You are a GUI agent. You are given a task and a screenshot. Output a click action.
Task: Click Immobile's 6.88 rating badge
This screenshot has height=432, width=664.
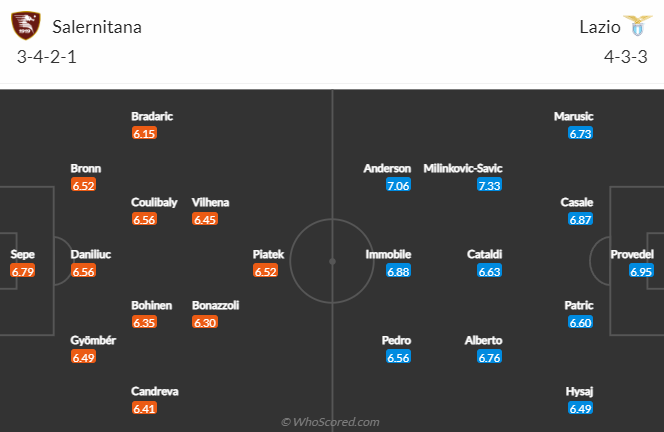398,271
